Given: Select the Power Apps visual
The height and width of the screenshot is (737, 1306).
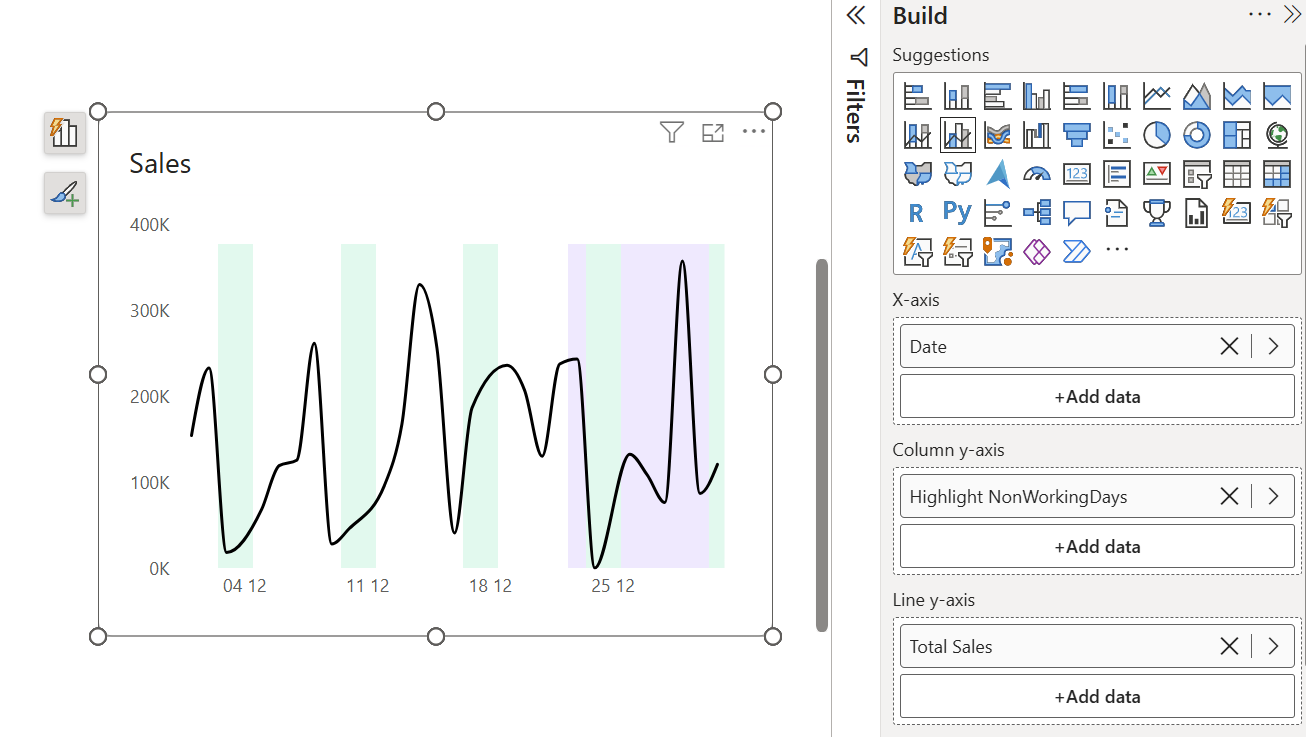Looking at the screenshot, I should [x=1037, y=250].
